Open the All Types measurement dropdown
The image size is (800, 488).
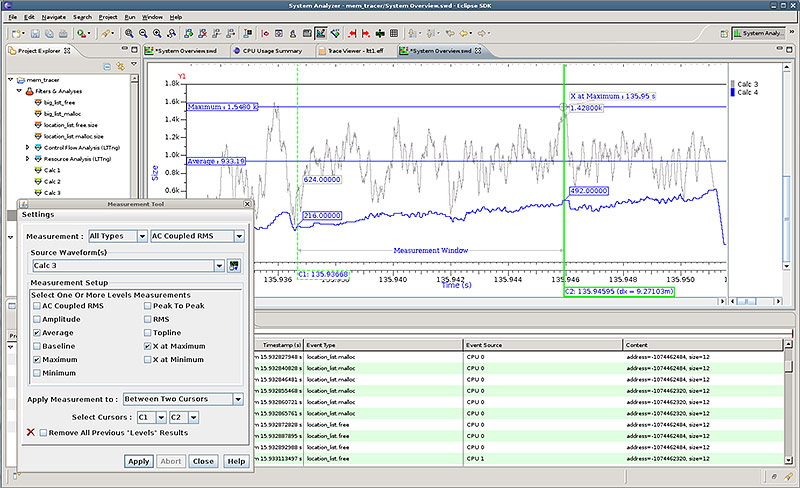point(142,236)
